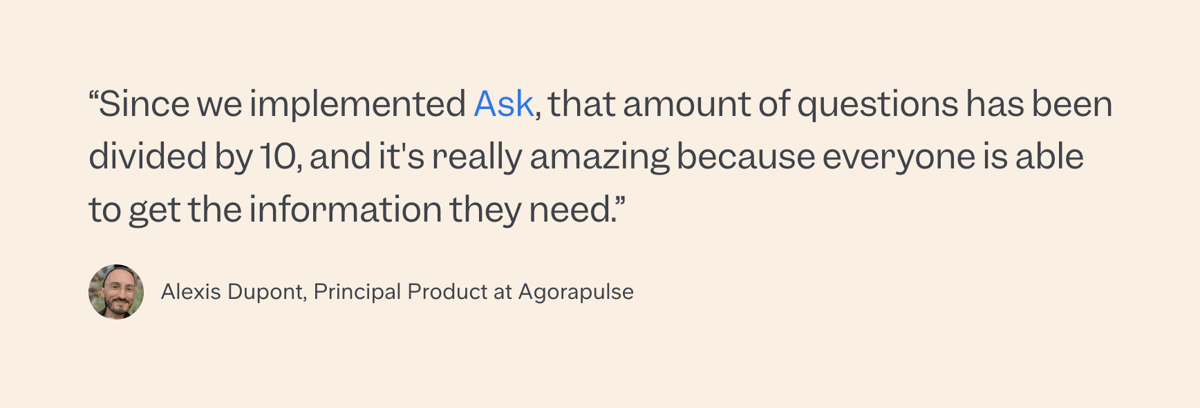Click Alexis Dupont's avatar photo
The width and height of the screenshot is (1200, 408).
(116, 292)
